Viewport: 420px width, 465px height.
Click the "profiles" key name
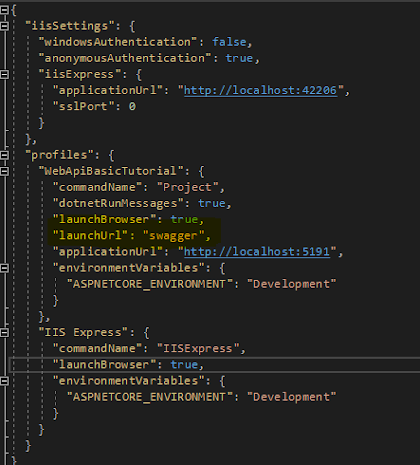[x=59, y=155]
